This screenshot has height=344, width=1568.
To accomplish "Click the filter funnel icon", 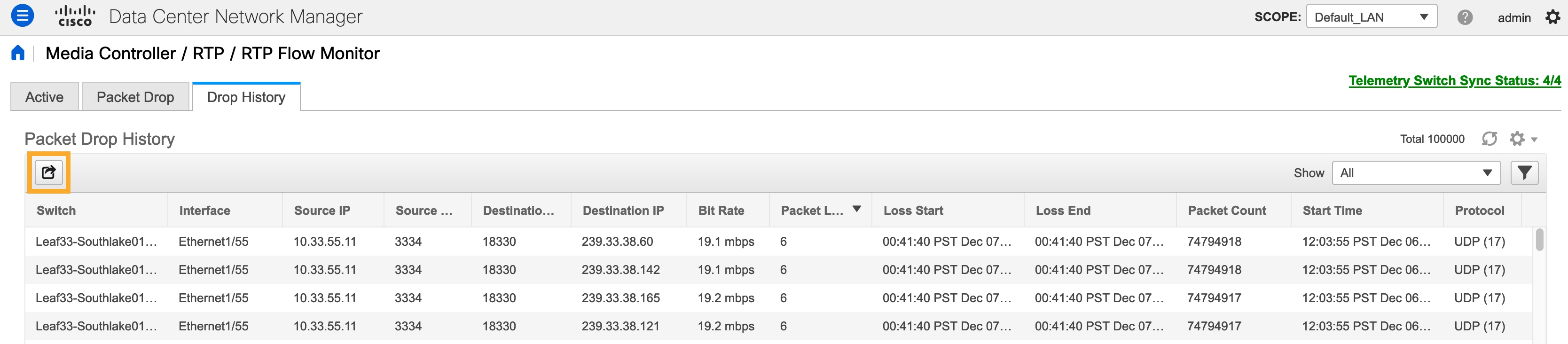I will click(1524, 173).
